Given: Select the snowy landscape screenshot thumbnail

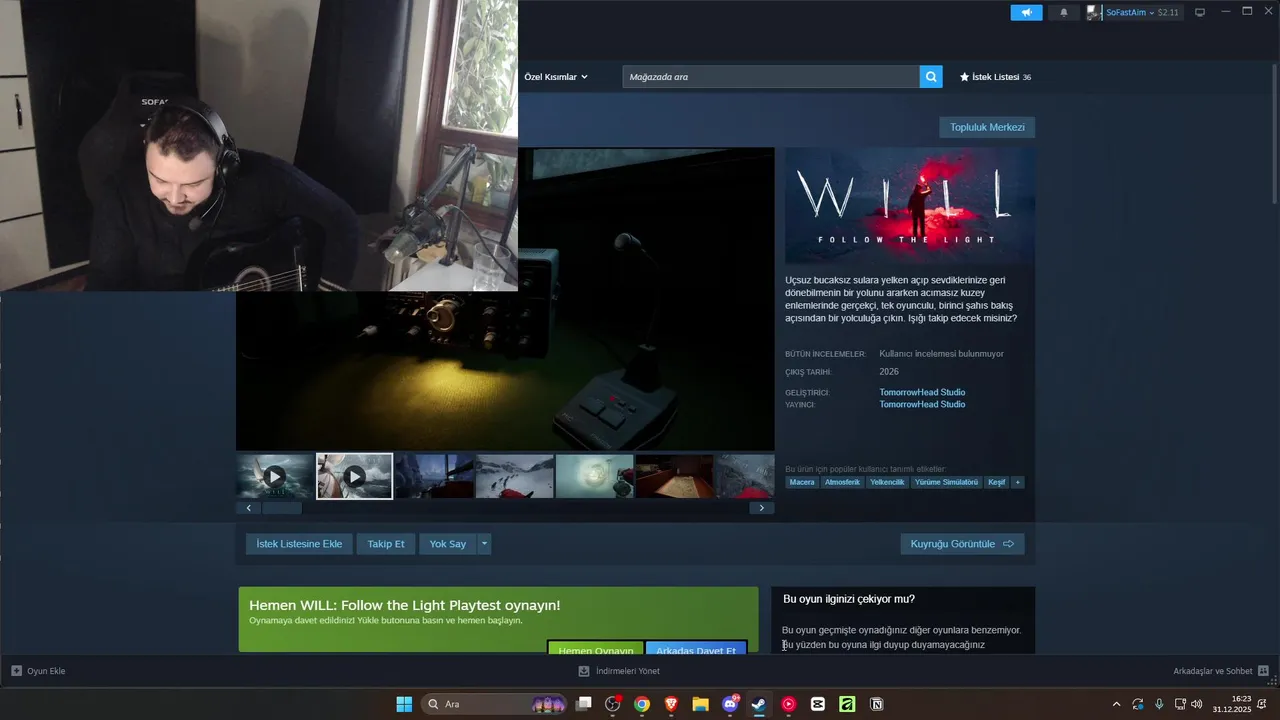Looking at the screenshot, I should 515,476.
